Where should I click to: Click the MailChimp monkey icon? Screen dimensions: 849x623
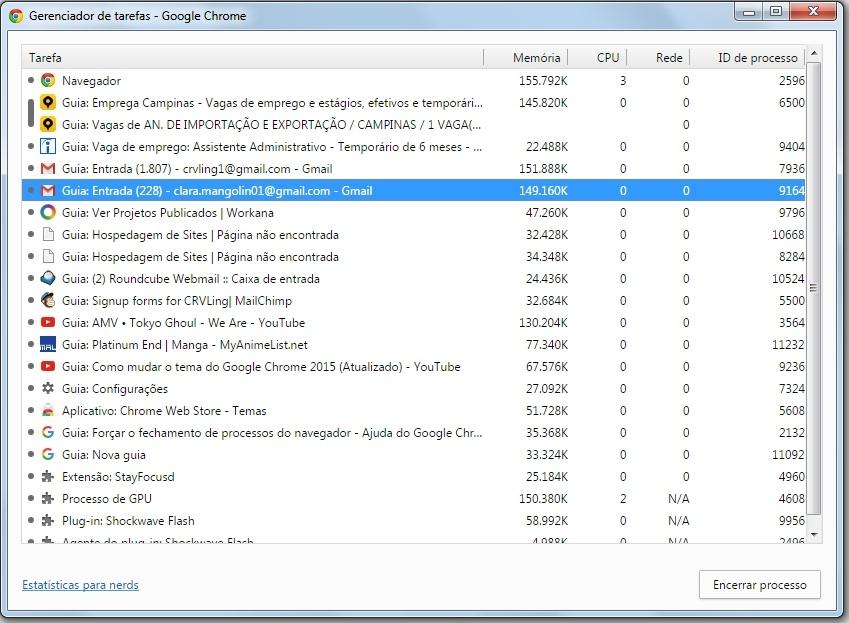pos(48,301)
